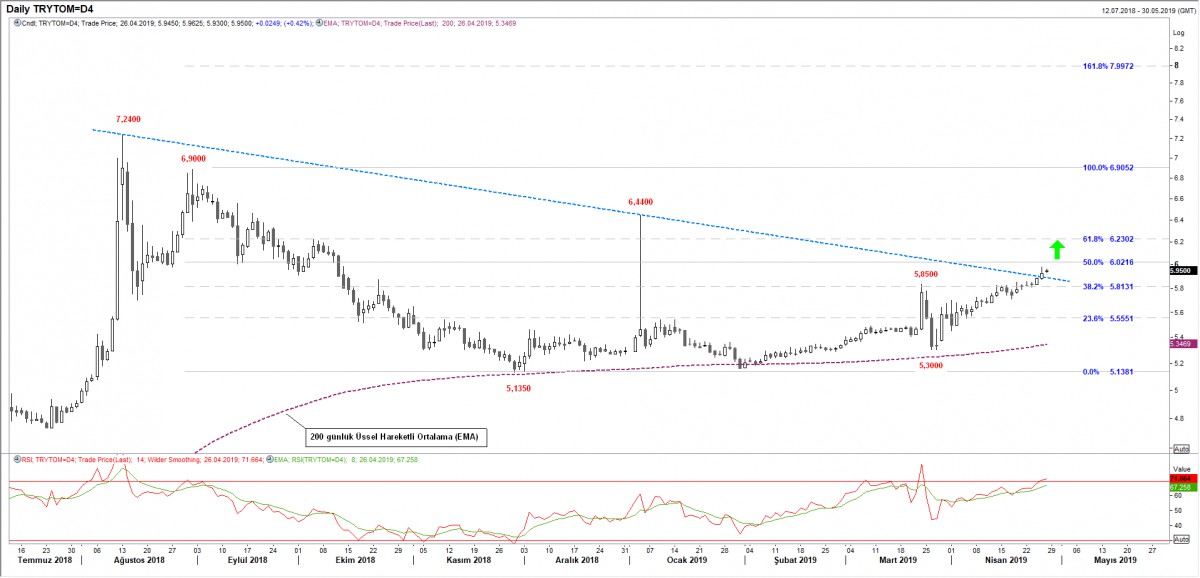Click the Auto scale button on price axis
The image size is (1200, 578).
pos(1180,448)
